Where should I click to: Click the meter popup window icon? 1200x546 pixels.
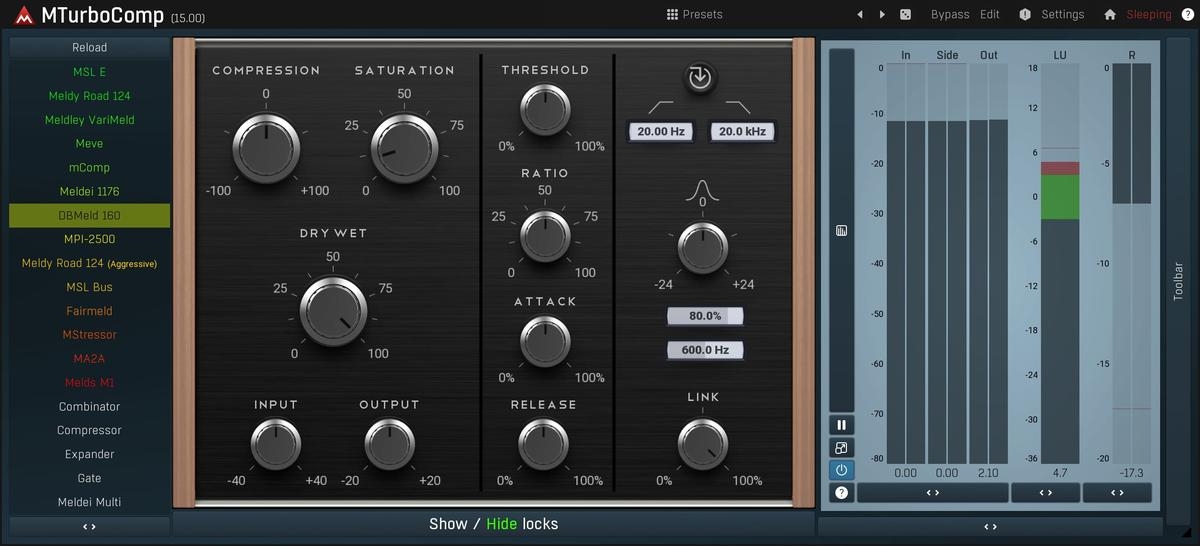pyautogui.click(x=841, y=448)
